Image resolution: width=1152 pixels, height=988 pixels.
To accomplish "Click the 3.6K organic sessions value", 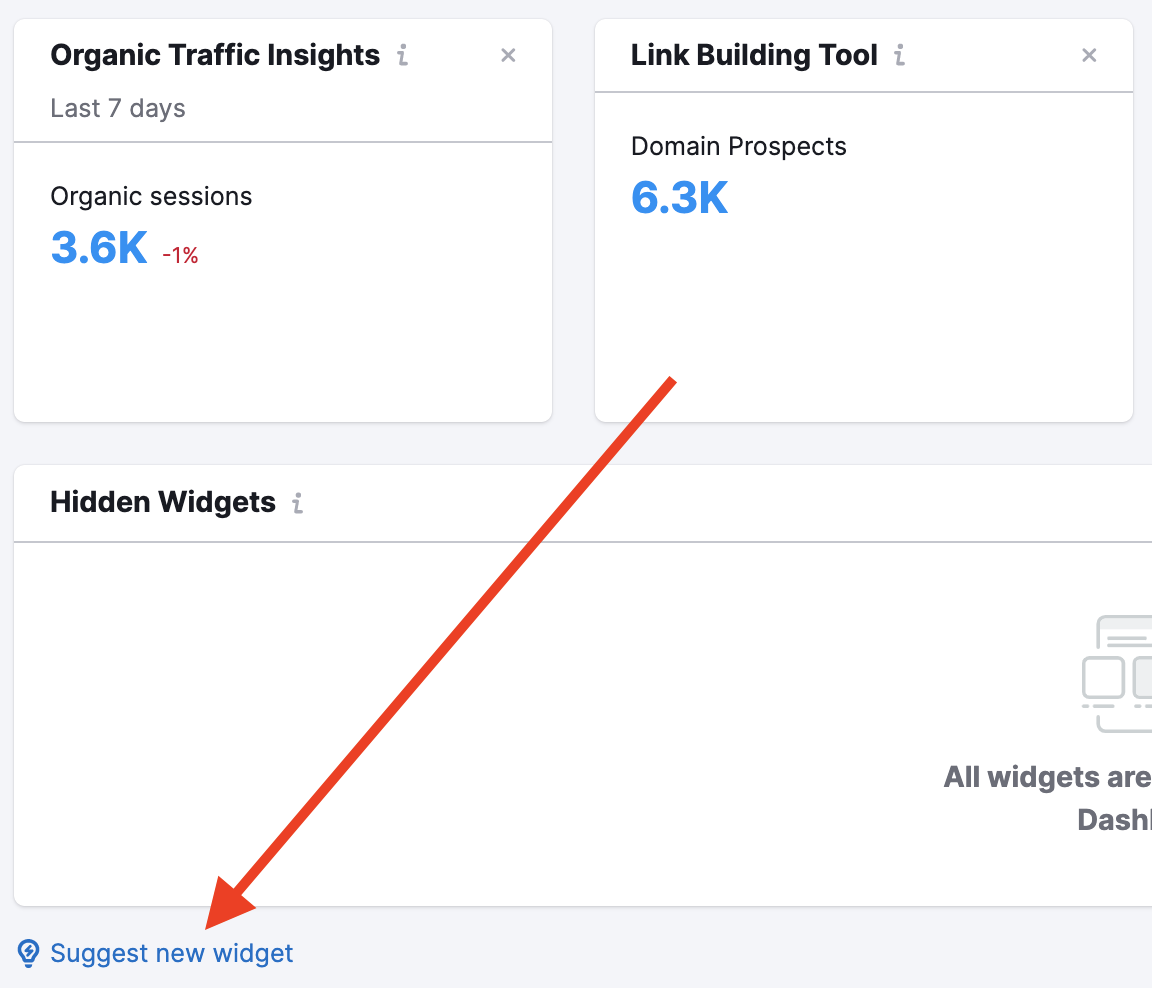I will coord(99,248).
